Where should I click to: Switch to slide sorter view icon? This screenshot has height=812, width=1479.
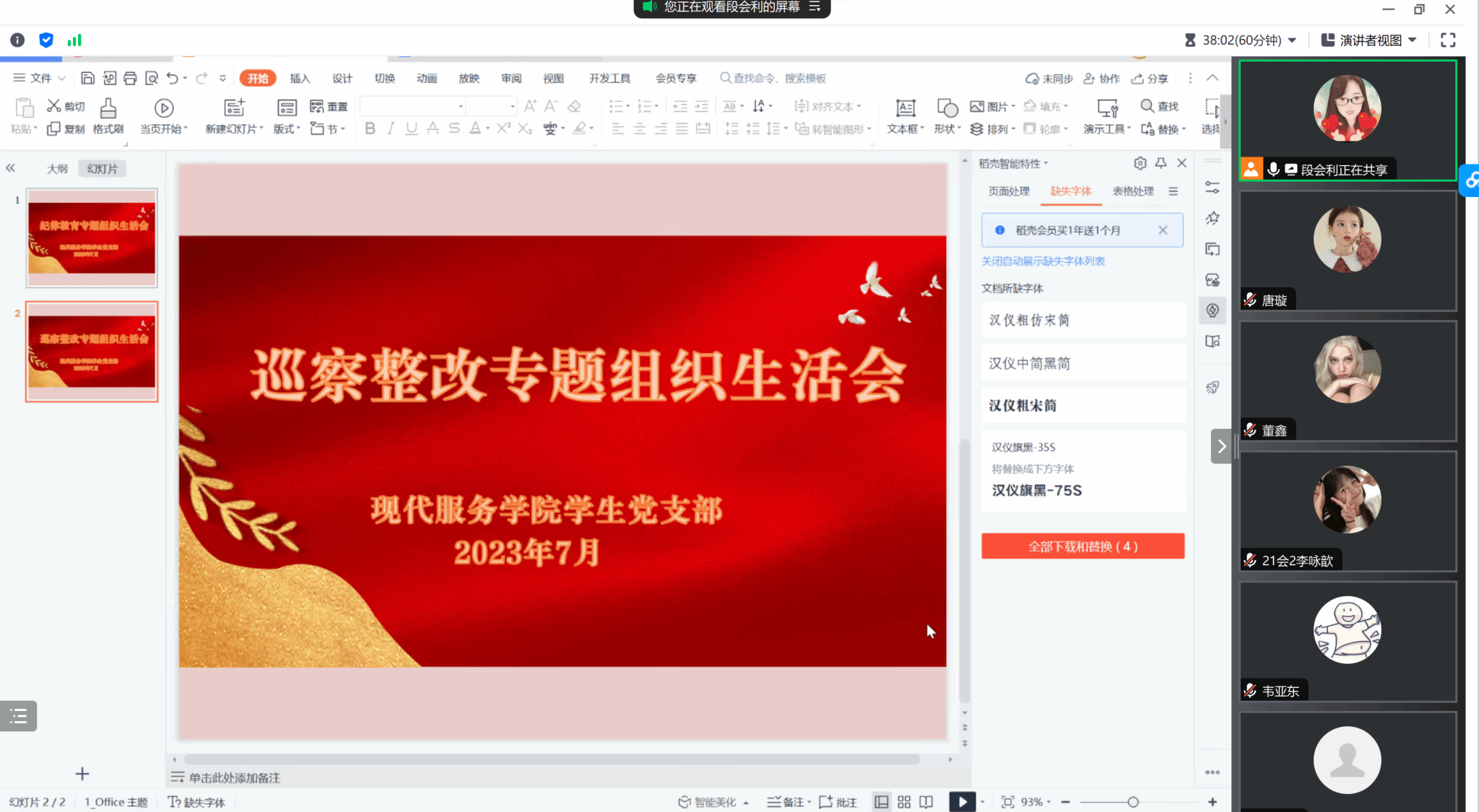coord(904,802)
